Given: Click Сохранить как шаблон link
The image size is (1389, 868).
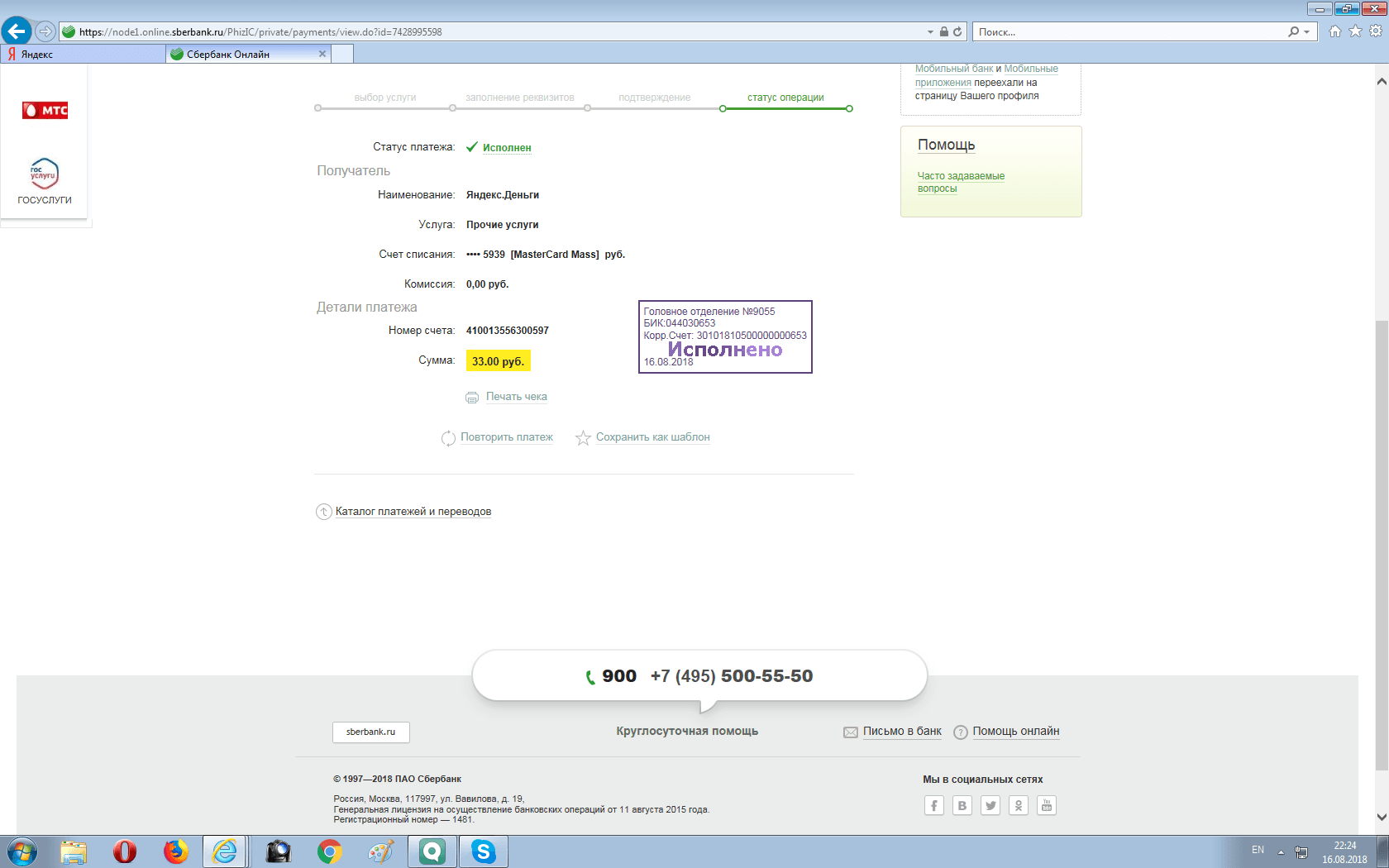Looking at the screenshot, I should pos(653,437).
